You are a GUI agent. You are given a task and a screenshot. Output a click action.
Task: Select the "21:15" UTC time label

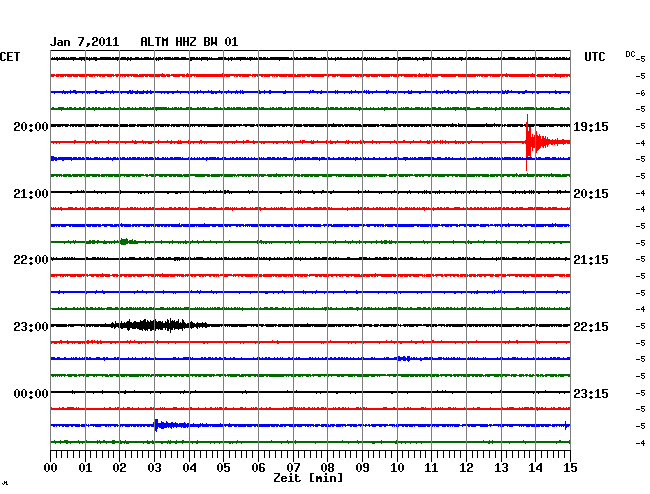coord(591,260)
